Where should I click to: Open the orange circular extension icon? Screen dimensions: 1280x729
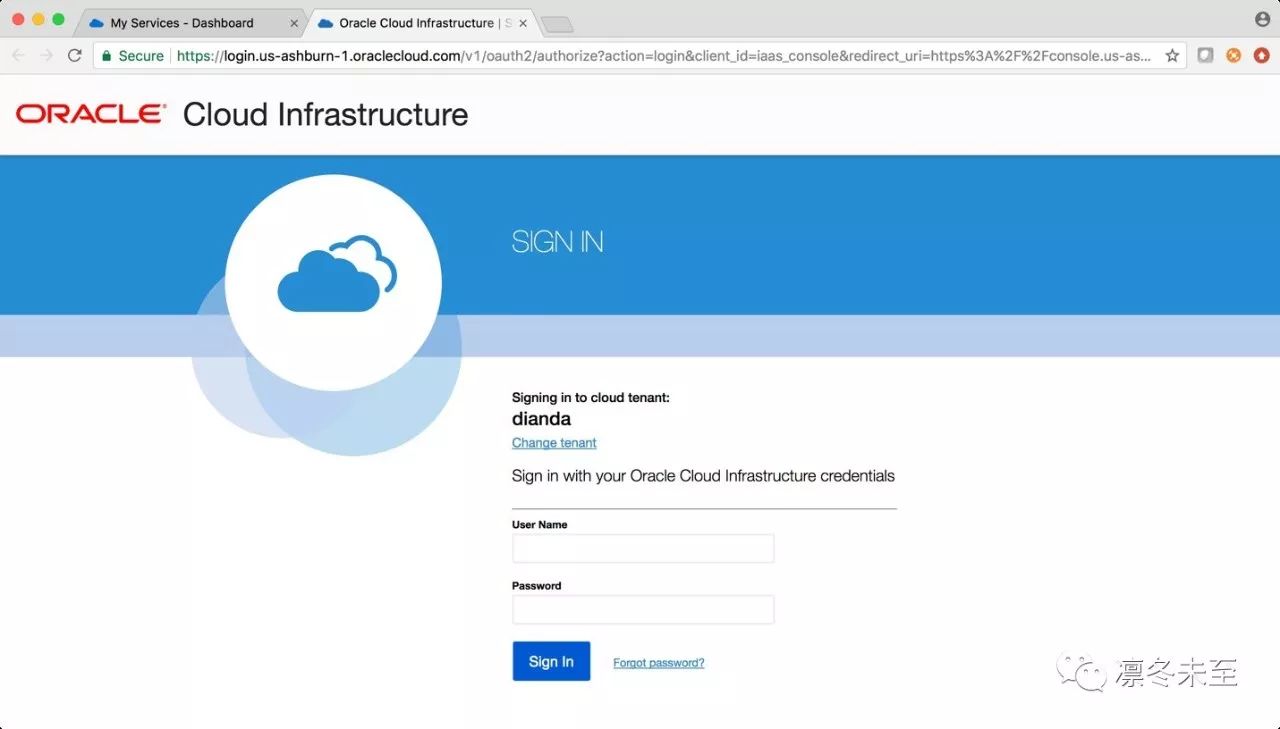(1234, 56)
